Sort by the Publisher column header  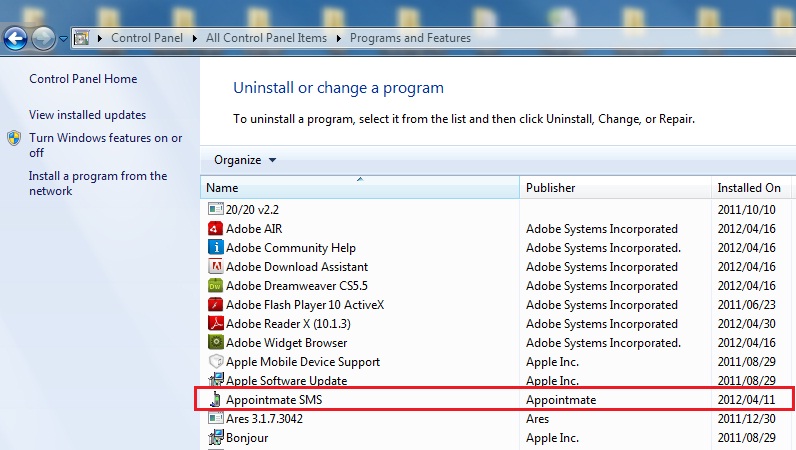615,187
